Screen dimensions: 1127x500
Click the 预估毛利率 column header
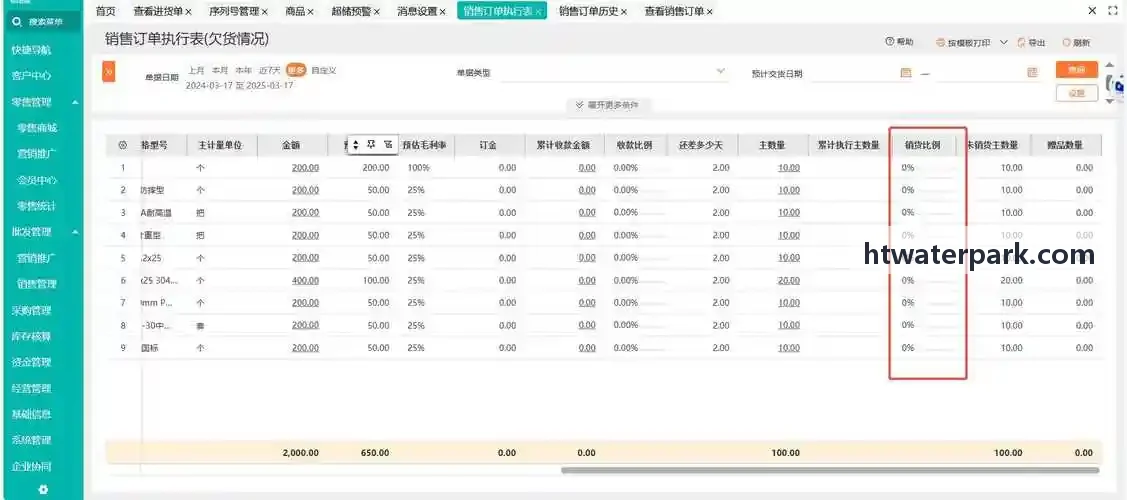click(424, 145)
